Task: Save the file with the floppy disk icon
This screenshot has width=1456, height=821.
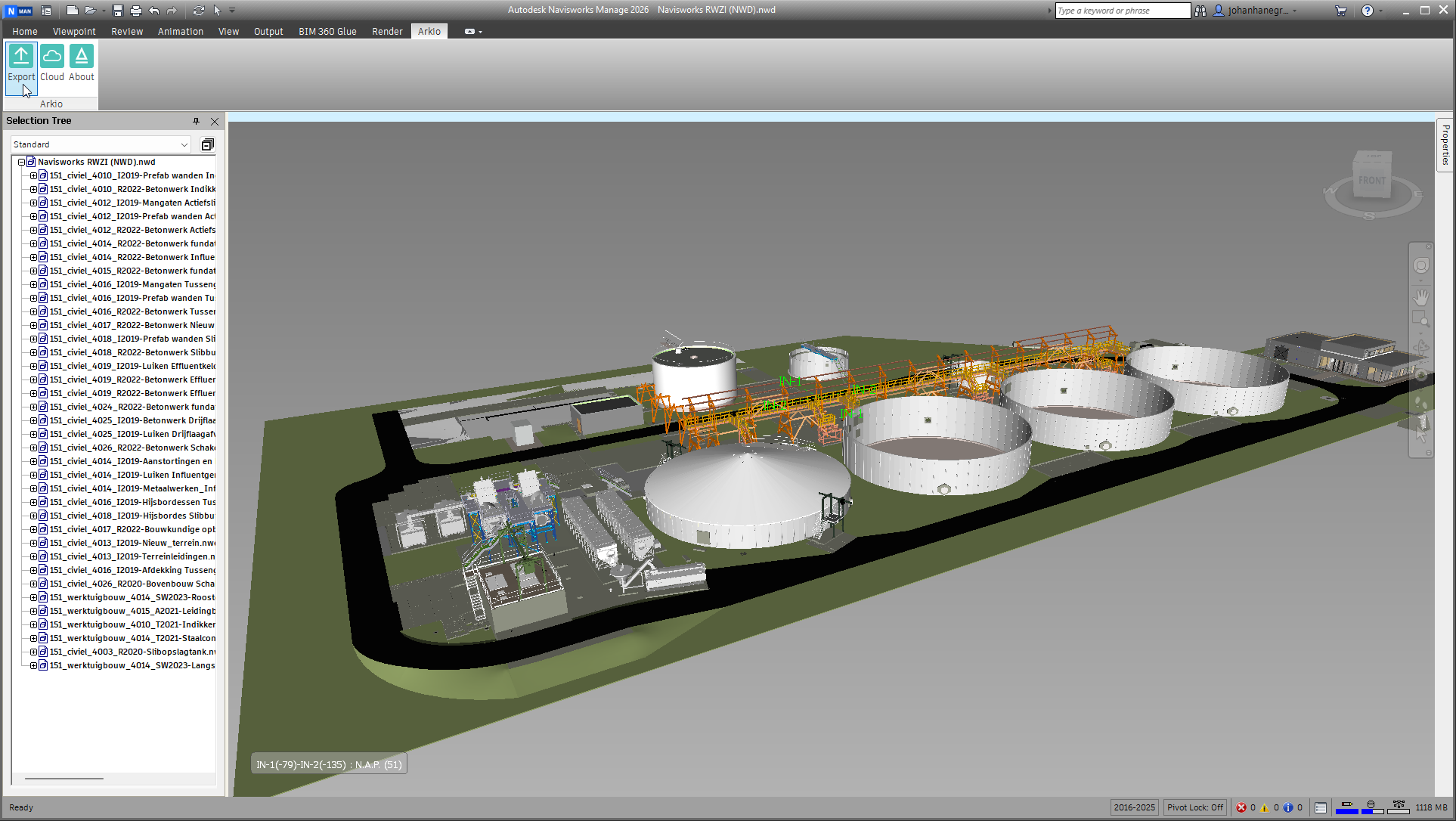Action: (118, 11)
